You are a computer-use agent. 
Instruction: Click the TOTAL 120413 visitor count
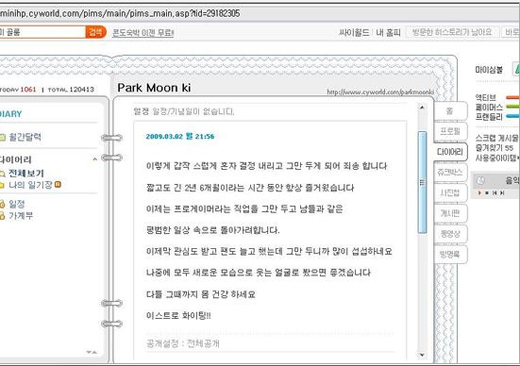tap(71, 89)
